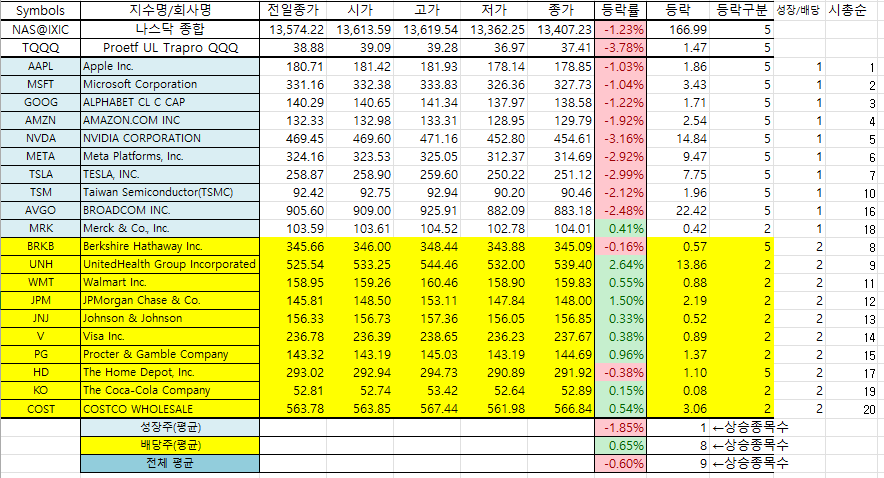The height and width of the screenshot is (478, 884).
Task: Select the COSTCO WHOLESALE cell
Action: click(x=170, y=409)
